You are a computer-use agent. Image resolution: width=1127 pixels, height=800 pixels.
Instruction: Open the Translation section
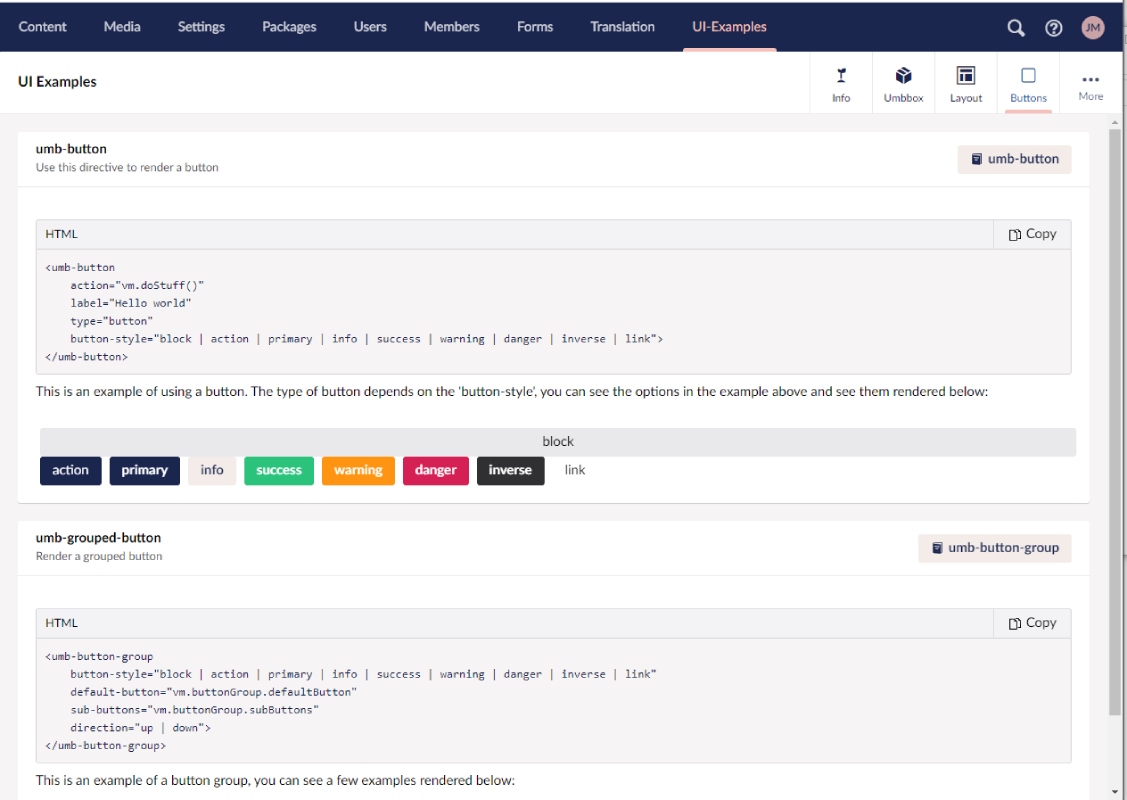(622, 27)
